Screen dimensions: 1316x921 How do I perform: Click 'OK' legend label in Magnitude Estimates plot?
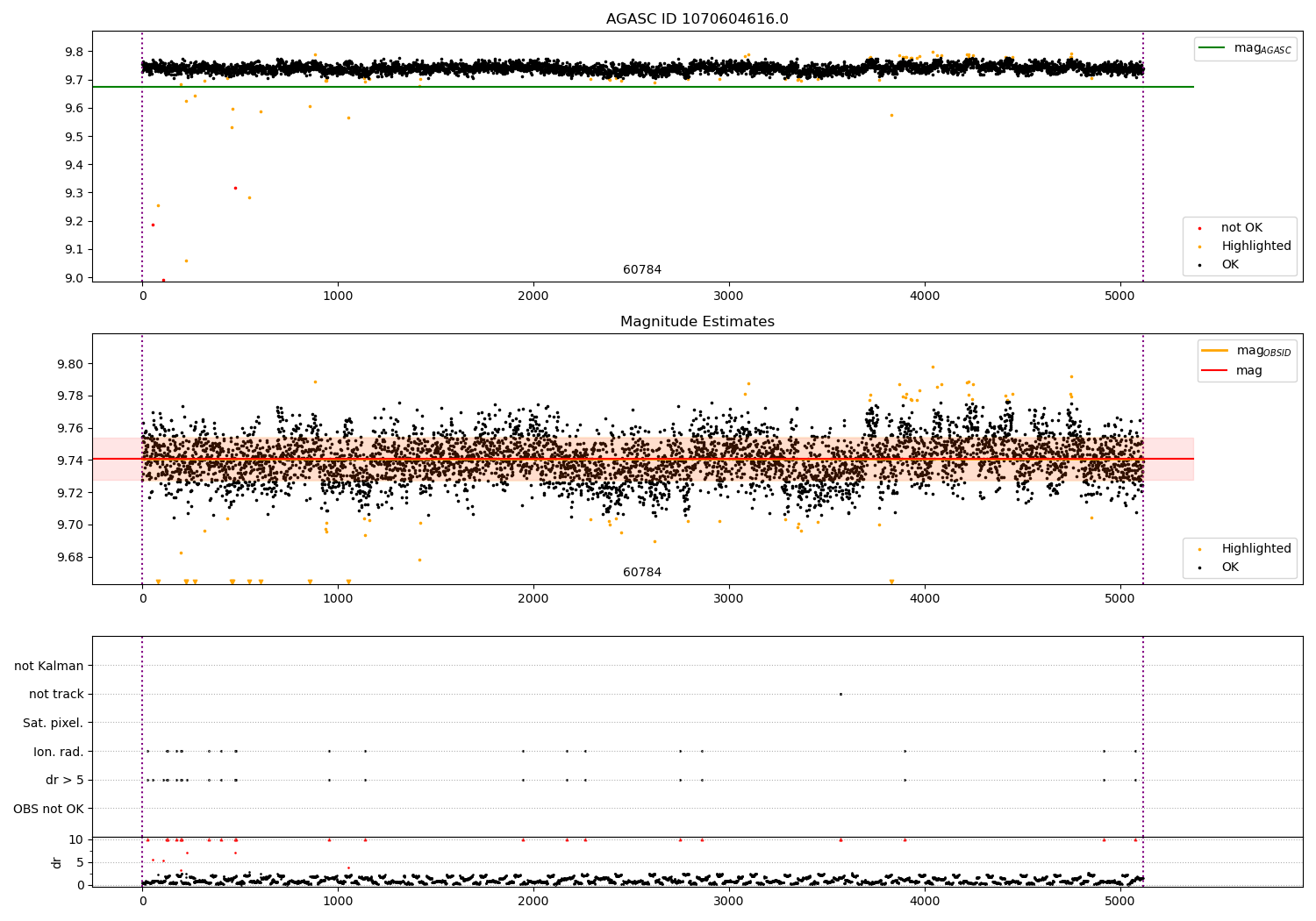tap(1230, 568)
